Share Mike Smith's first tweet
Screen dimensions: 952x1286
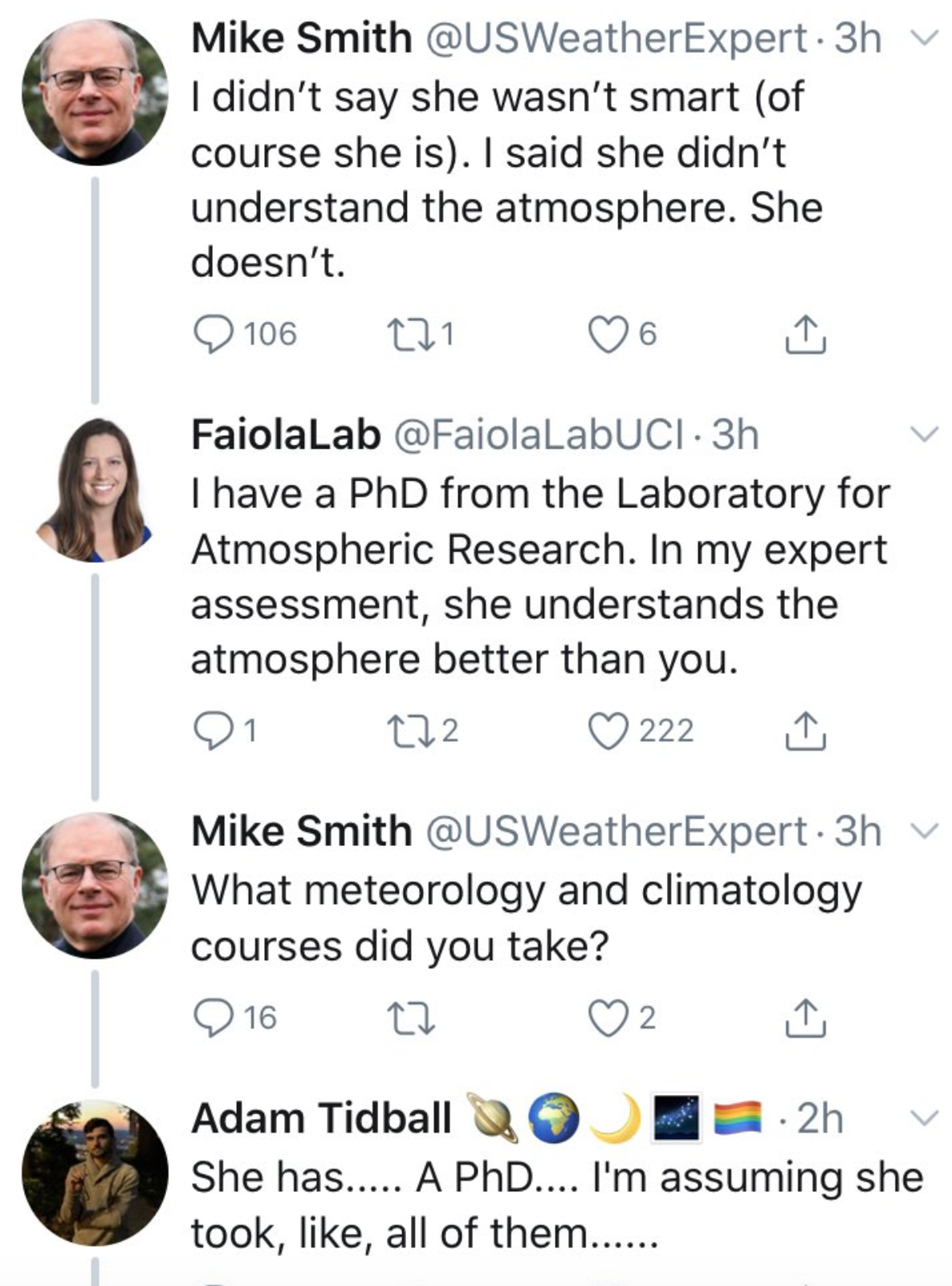pyautogui.click(x=805, y=336)
